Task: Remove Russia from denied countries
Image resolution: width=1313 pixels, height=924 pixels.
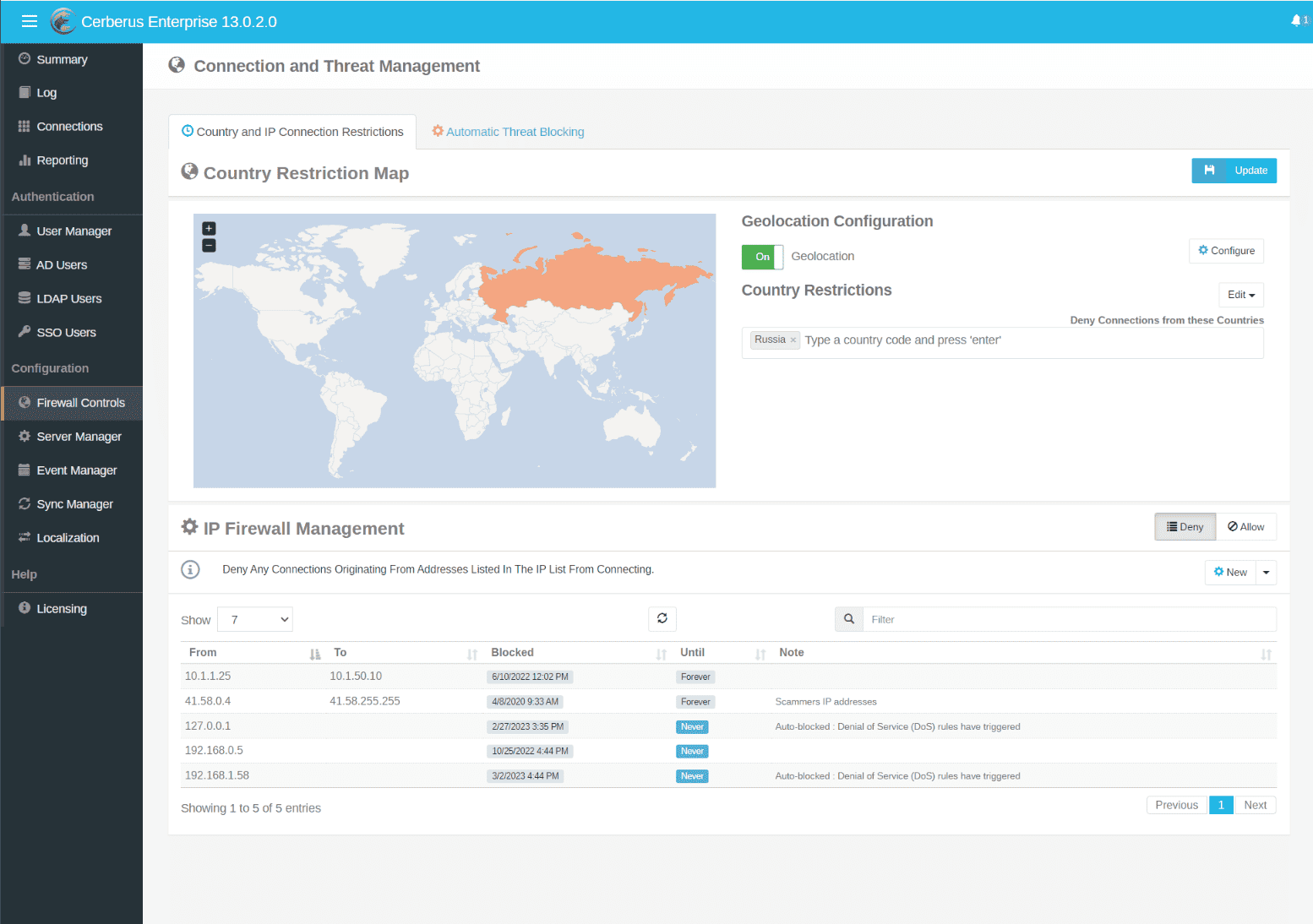Action: pyautogui.click(x=793, y=340)
